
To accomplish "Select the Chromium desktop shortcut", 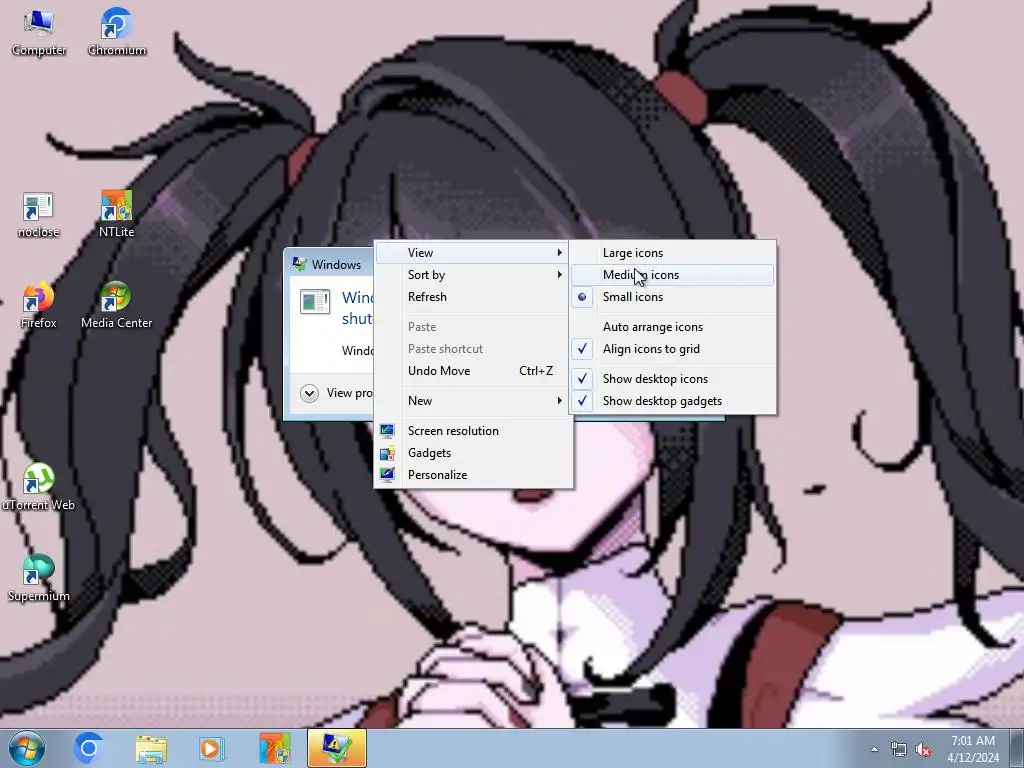I will [116, 33].
